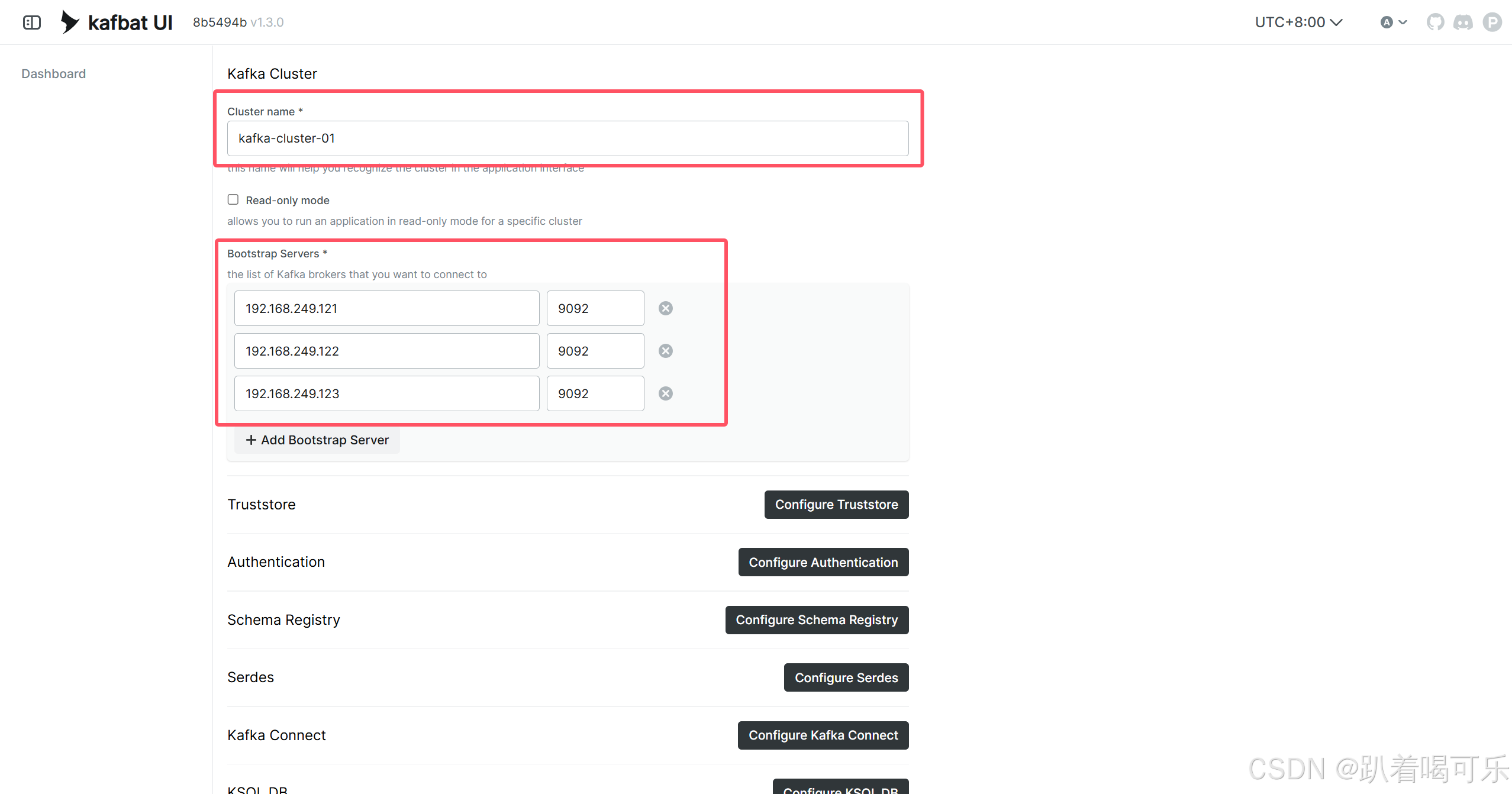Click Configure Serdes button
The image size is (1512, 794).
click(x=846, y=677)
